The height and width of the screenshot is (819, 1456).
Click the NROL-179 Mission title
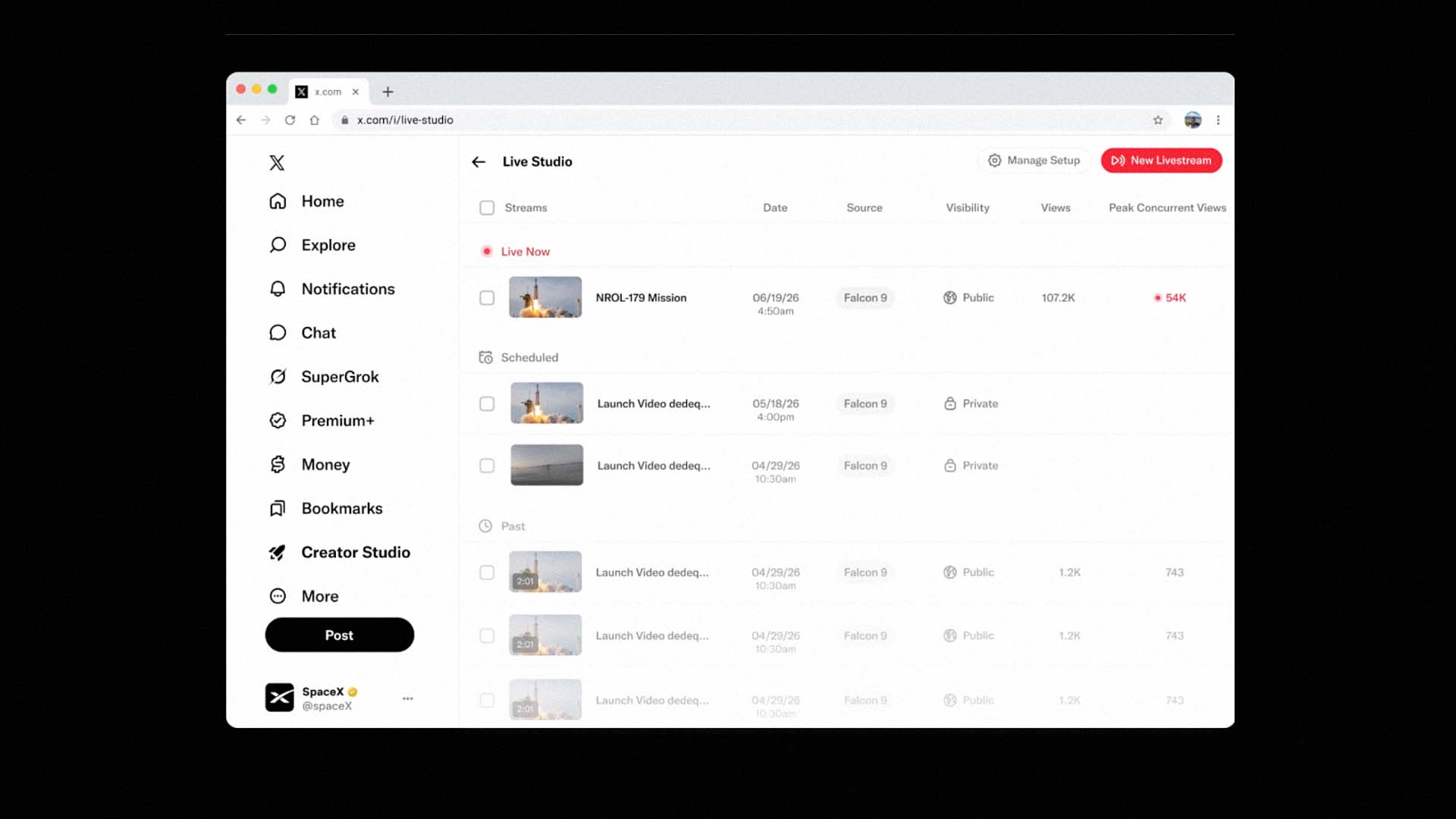tap(641, 298)
